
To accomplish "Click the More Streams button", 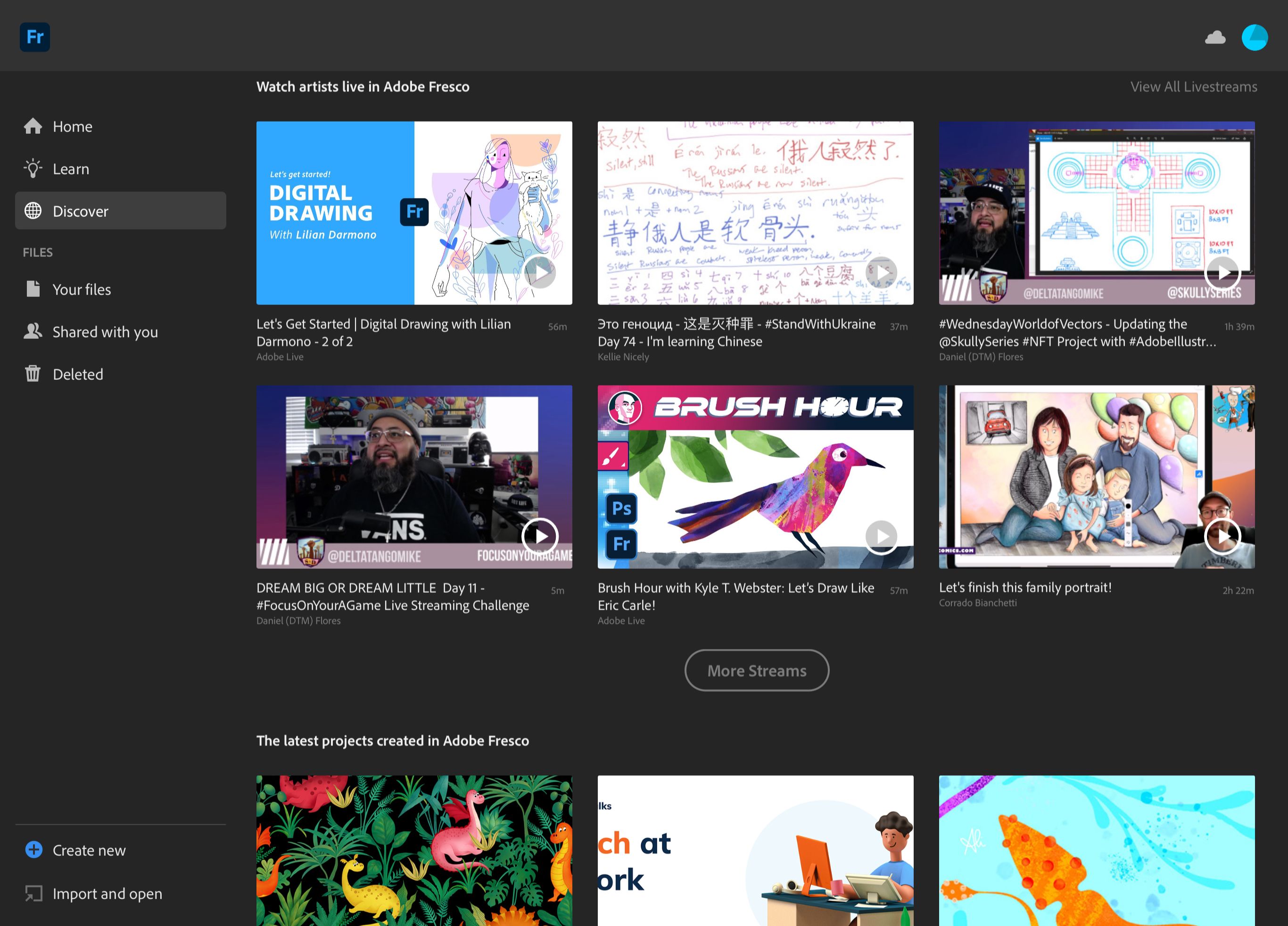I will pos(757,671).
